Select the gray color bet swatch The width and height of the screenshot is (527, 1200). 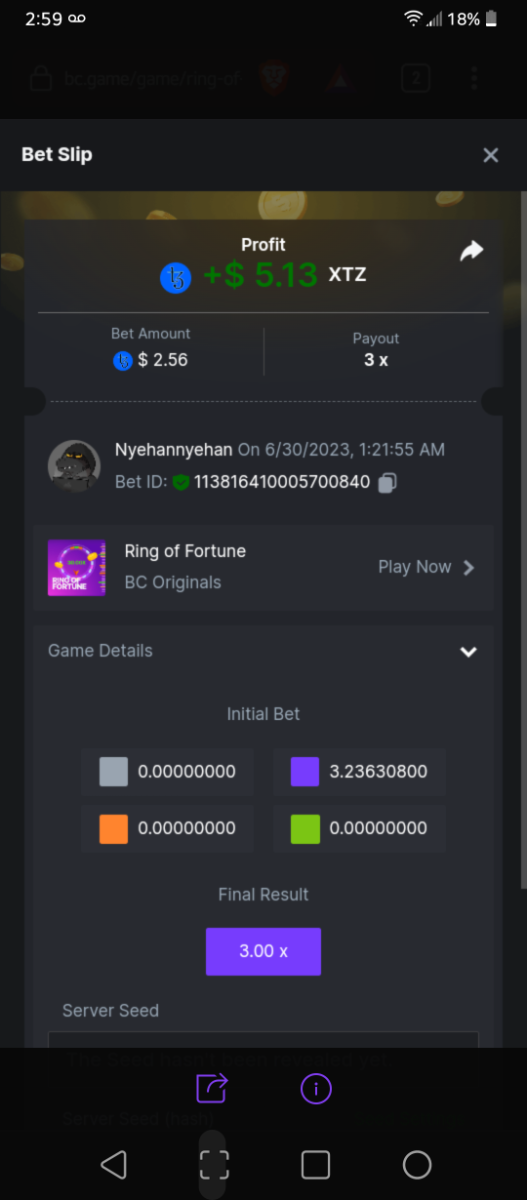114,772
